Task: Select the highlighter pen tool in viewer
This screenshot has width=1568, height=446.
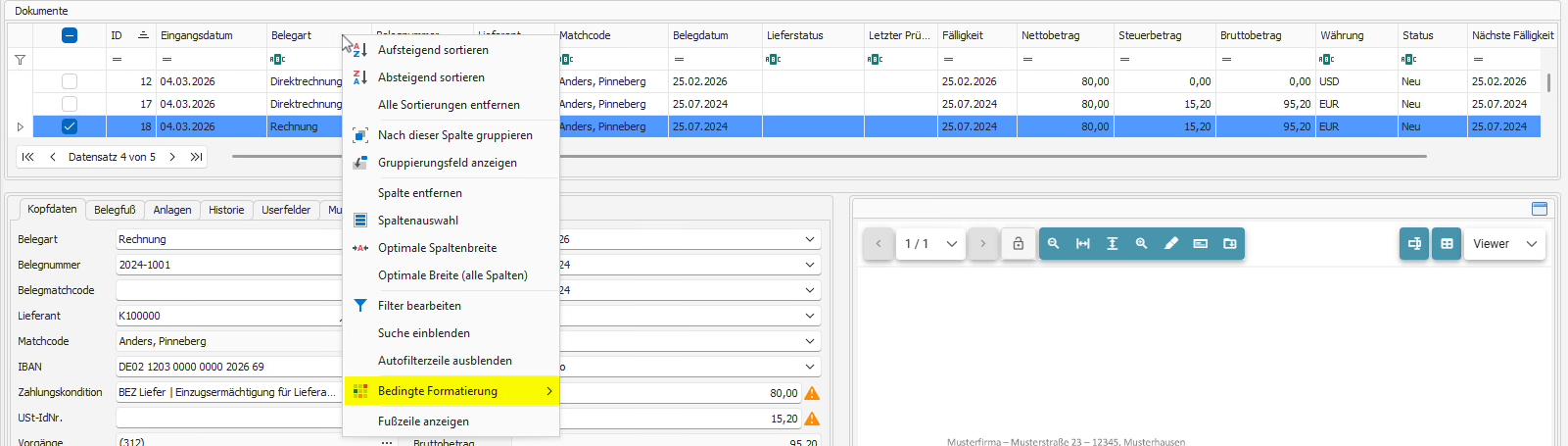Action: [x=1170, y=244]
